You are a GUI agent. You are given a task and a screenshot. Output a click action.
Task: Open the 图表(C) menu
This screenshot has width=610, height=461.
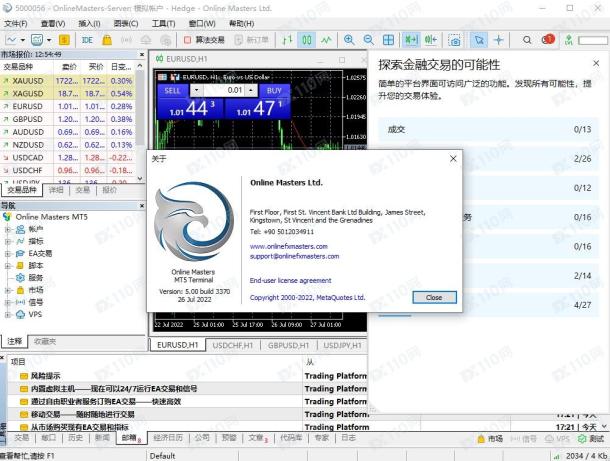pos(126,24)
